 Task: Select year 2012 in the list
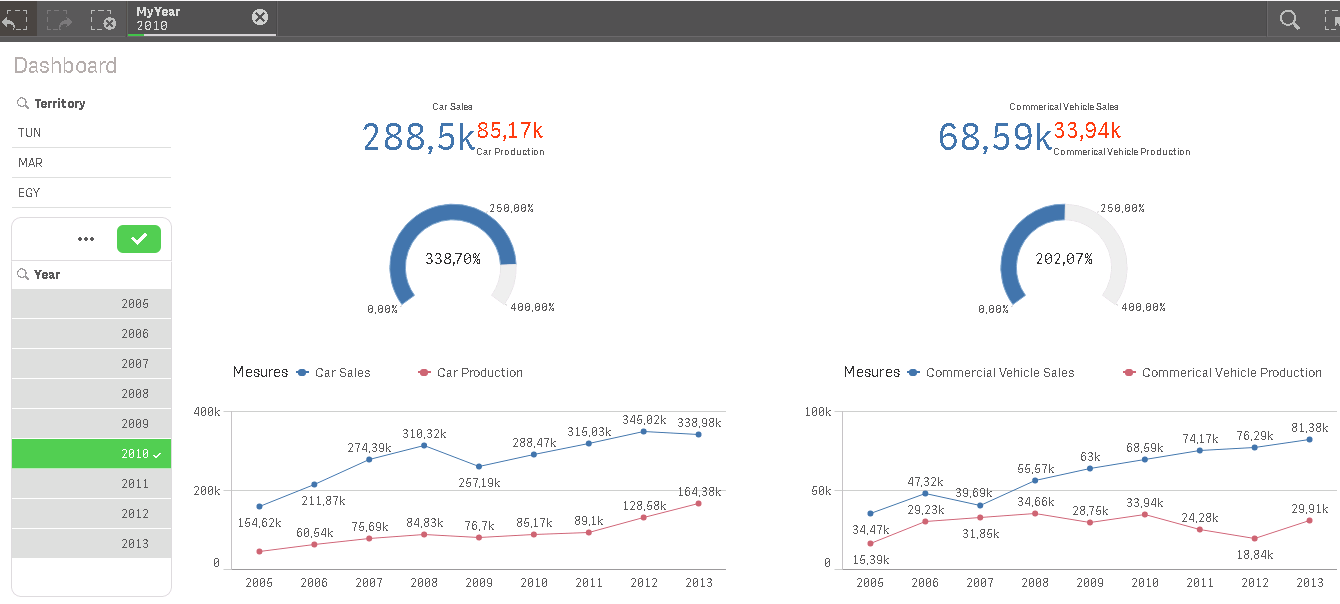[x=91, y=514]
